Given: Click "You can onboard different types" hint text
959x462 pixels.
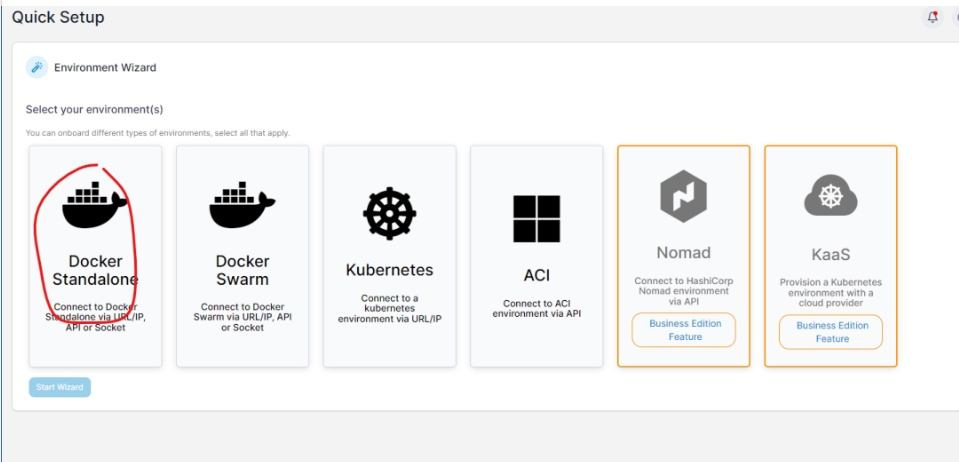Looking at the screenshot, I should click(x=158, y=133).
